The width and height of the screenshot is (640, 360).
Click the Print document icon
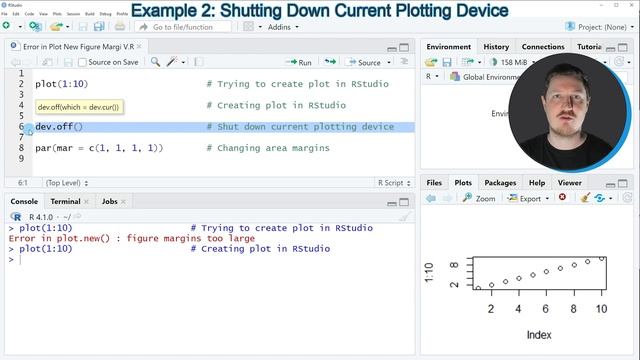coord(120,27)
